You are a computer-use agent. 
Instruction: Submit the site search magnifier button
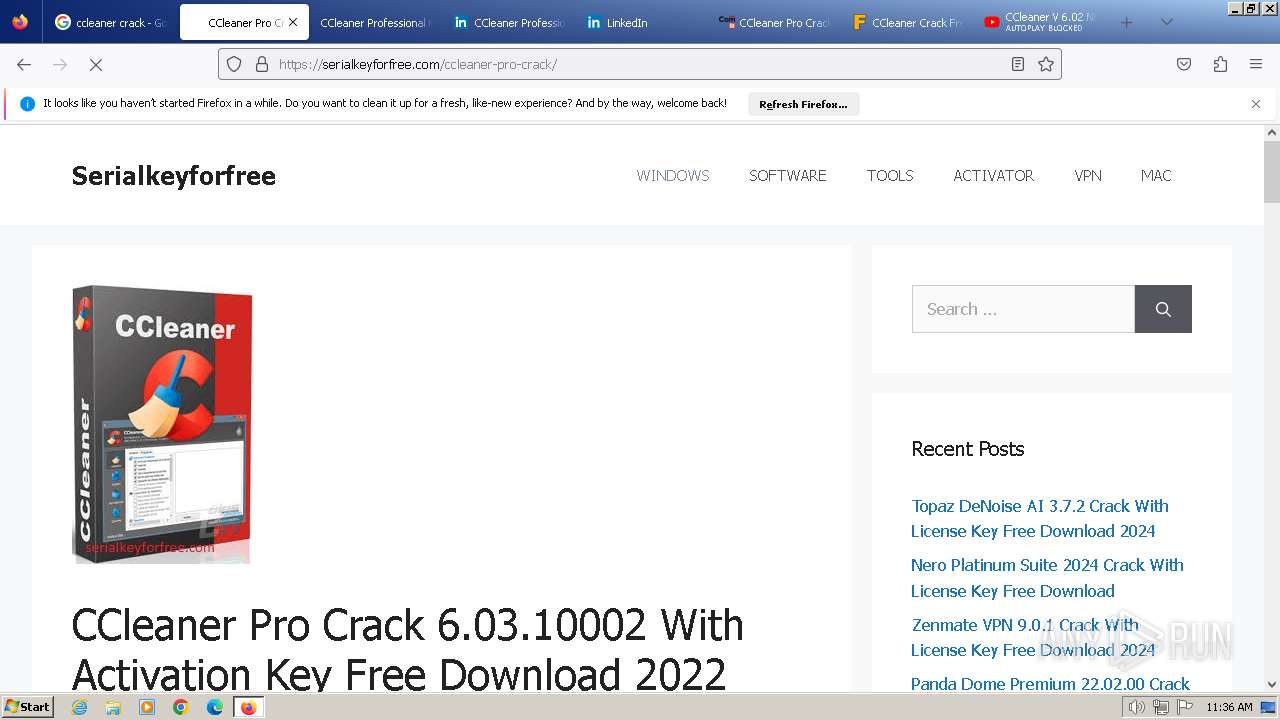coord(1163,309)
